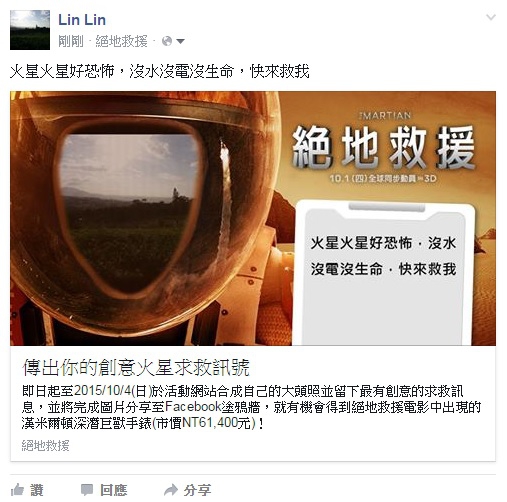Click the post text 火星火星好恐怖
Image resolution: width=507 pixels, height=502 pixels.
[62, 71]
